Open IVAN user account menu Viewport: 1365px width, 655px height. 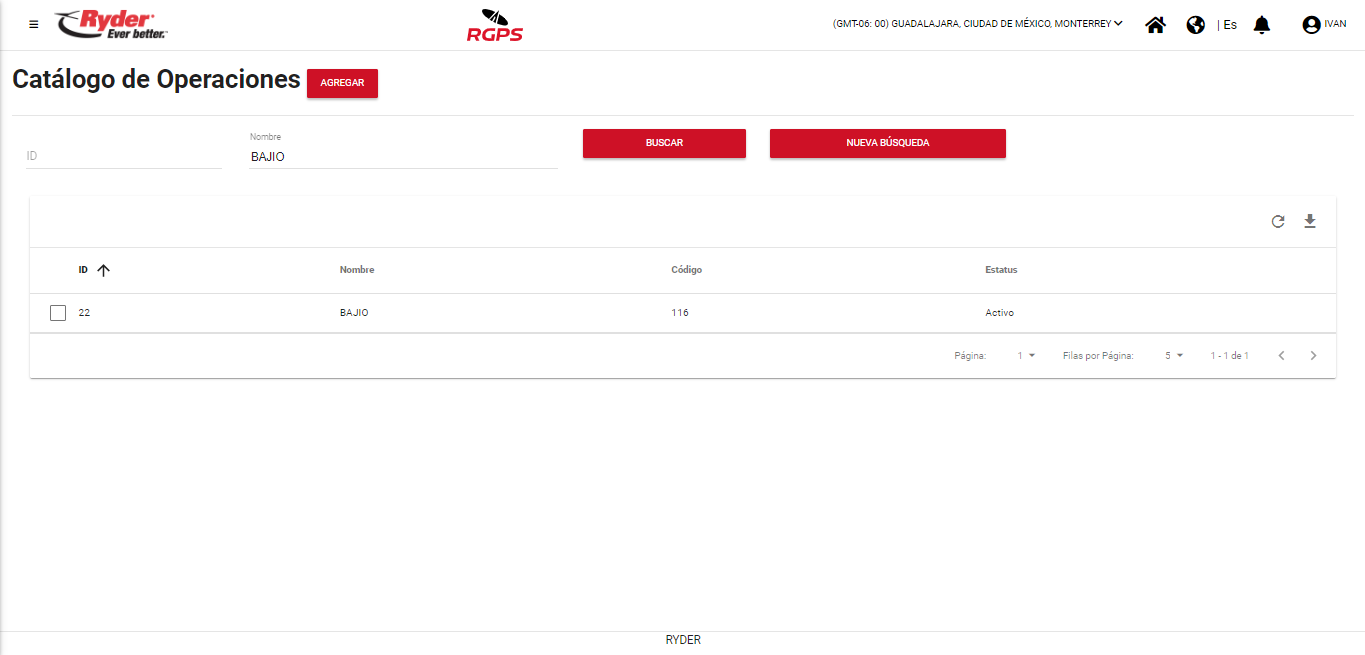(x=1323, y=25)
